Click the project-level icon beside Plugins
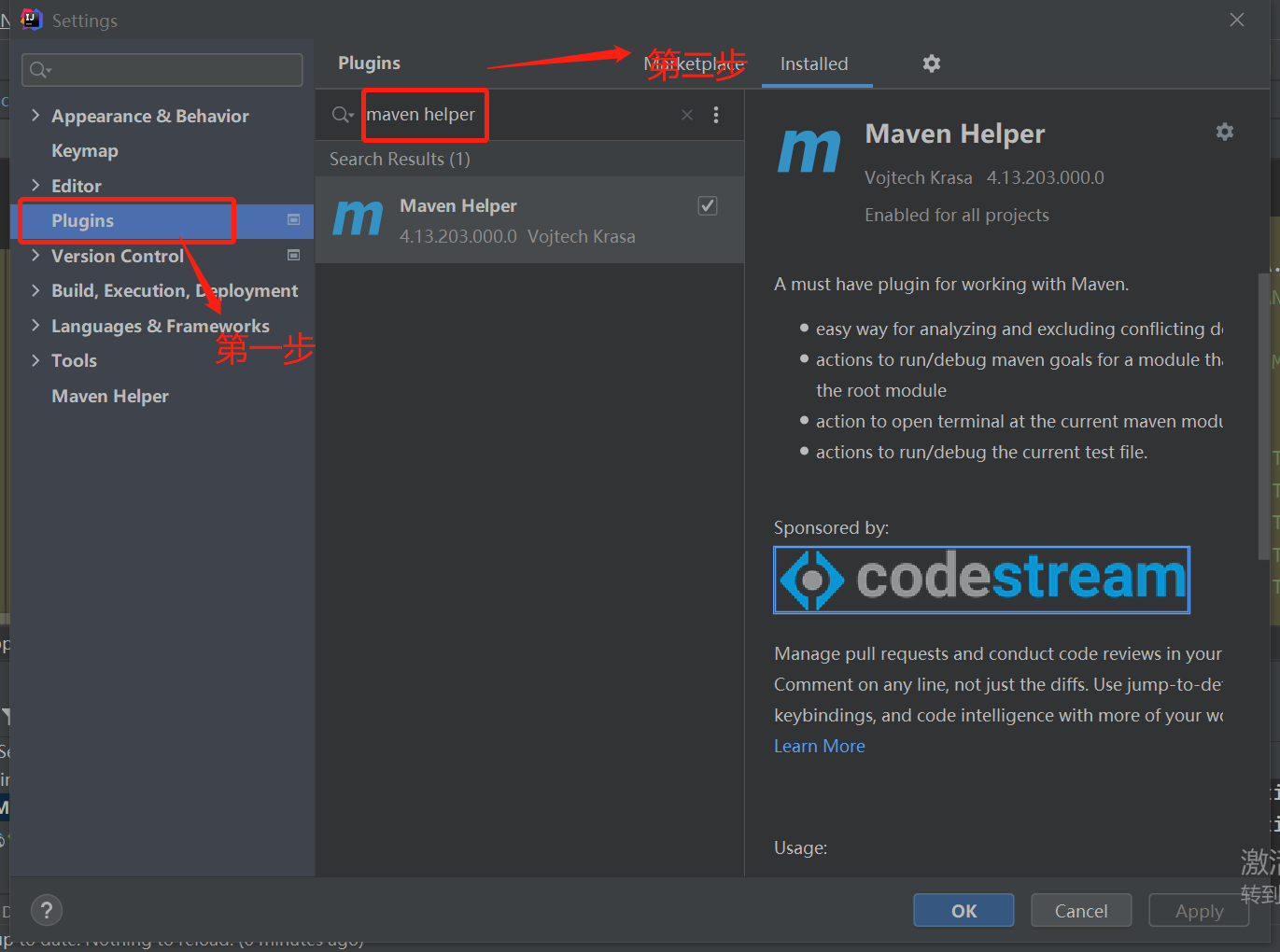The image size is (1280, 952). coord(293,220)
